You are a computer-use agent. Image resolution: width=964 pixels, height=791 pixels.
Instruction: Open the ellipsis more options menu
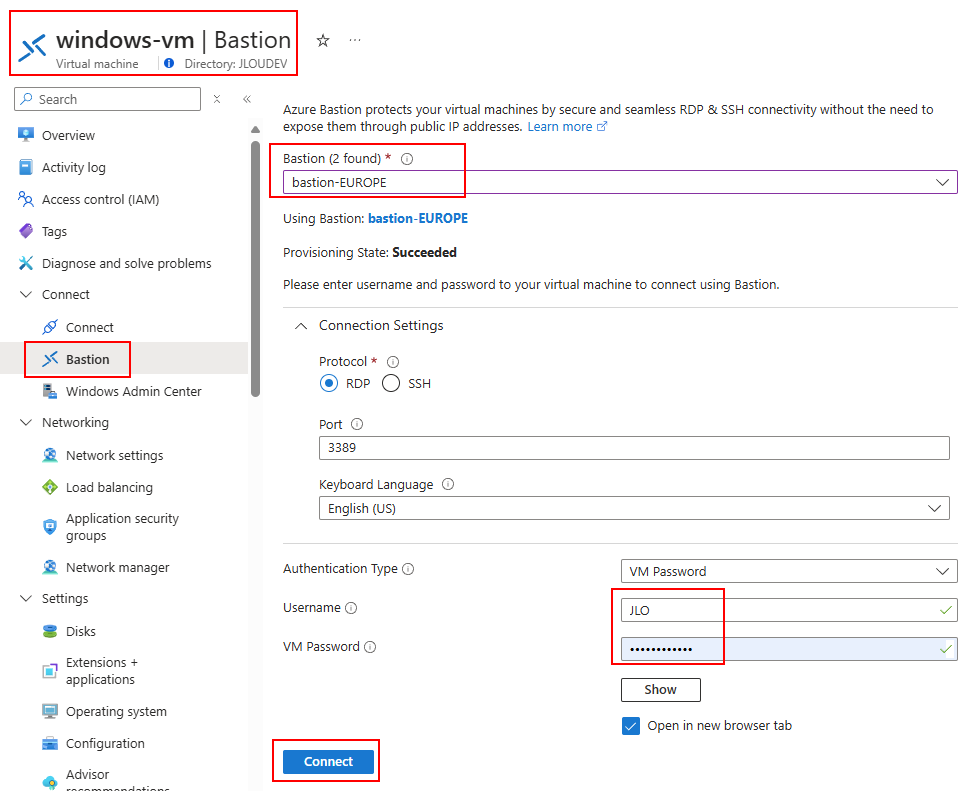point(355,40)
